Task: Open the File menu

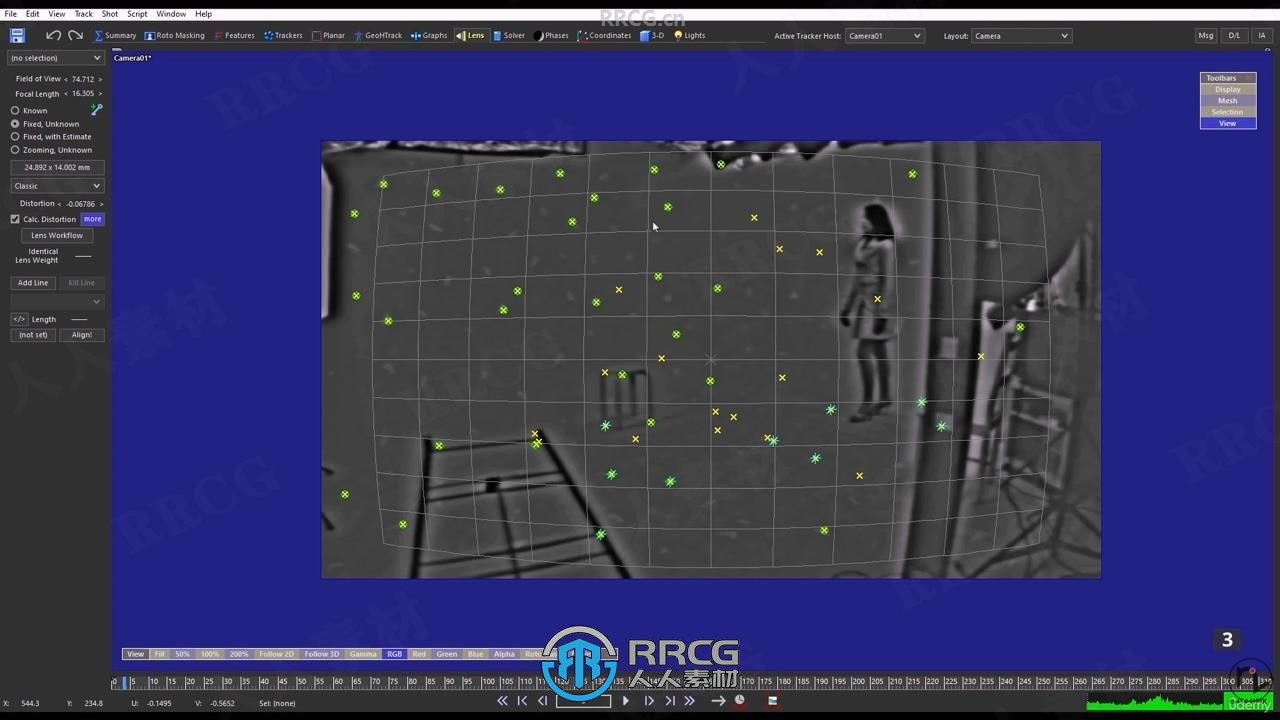Action: coord(11,14)
